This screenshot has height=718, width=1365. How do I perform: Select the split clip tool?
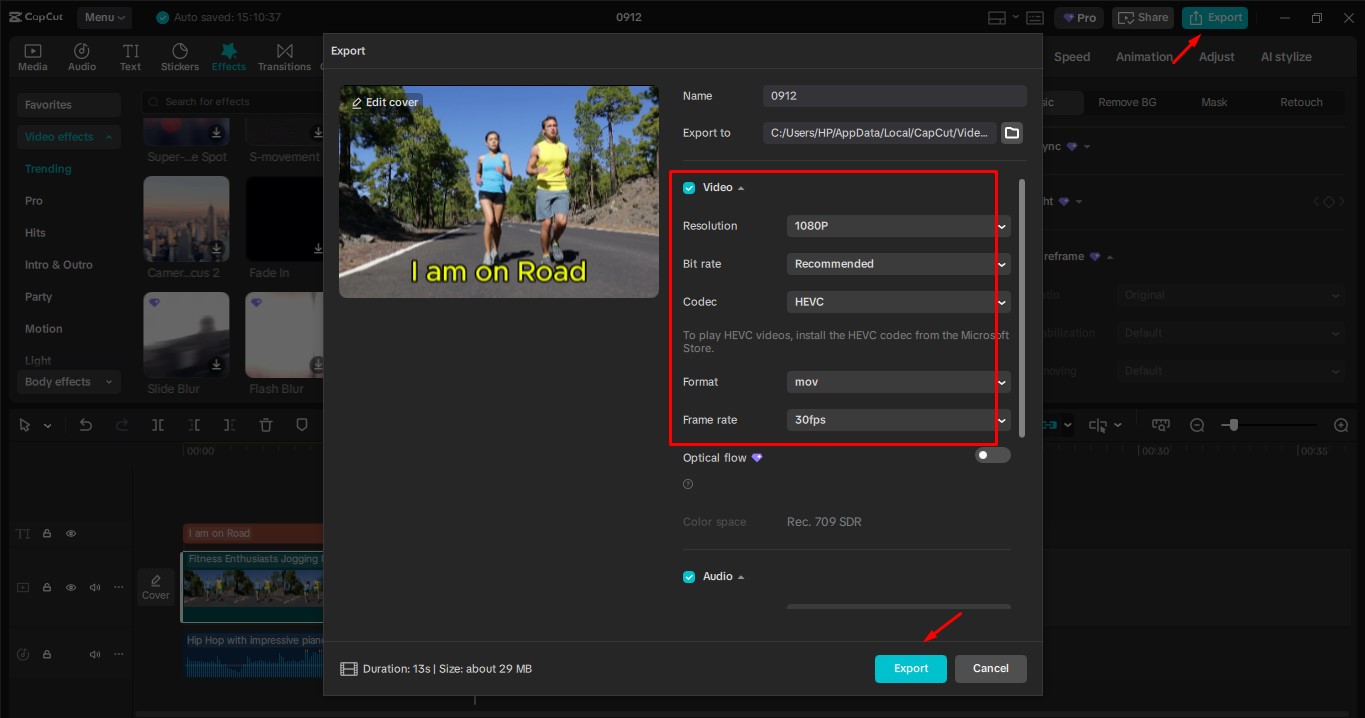(156, 424)
